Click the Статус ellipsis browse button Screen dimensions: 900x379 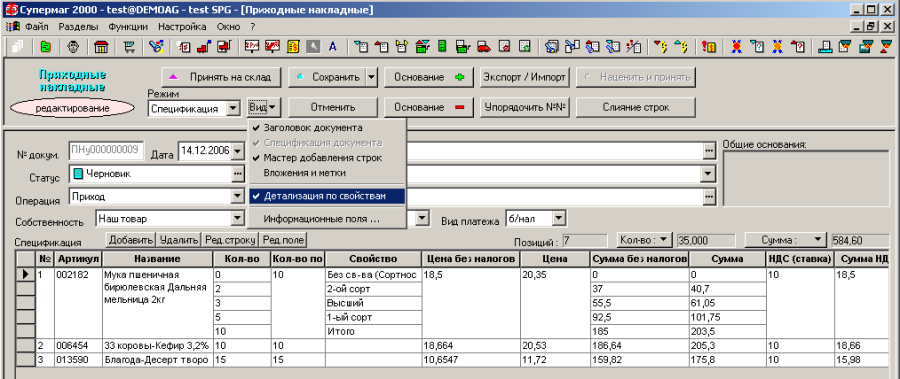click(238, 173)
